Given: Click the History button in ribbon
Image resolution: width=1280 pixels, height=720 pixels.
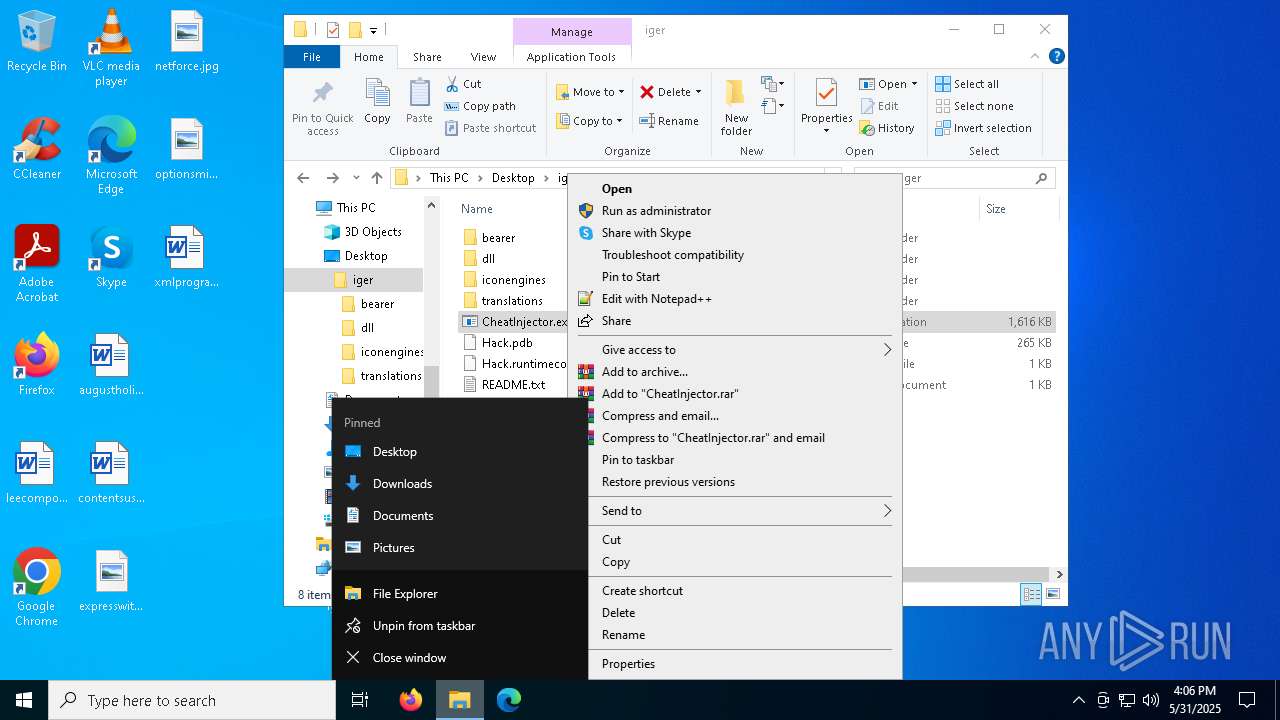Looking at the screenshot, I should tap(887, 128).
